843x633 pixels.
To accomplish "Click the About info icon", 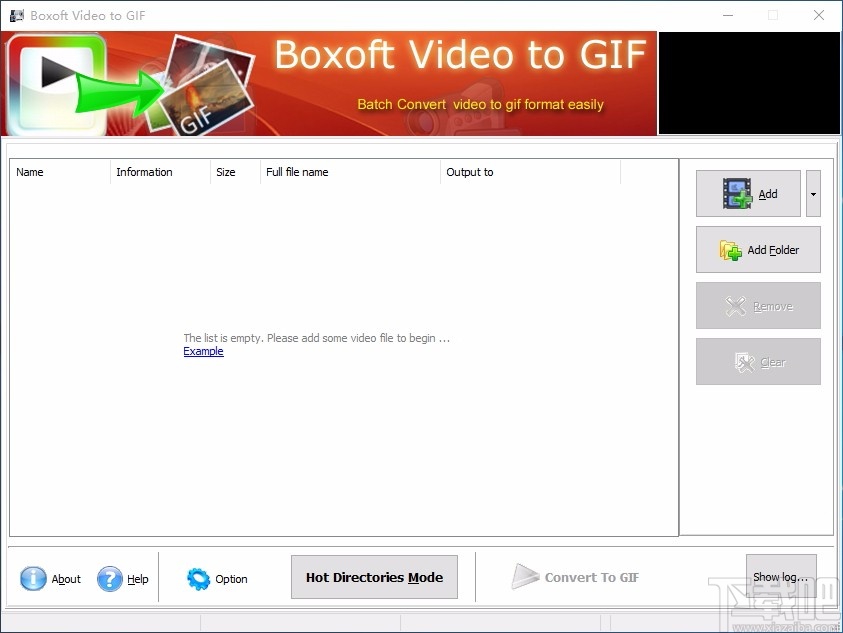I will click(x=33, y=579).
